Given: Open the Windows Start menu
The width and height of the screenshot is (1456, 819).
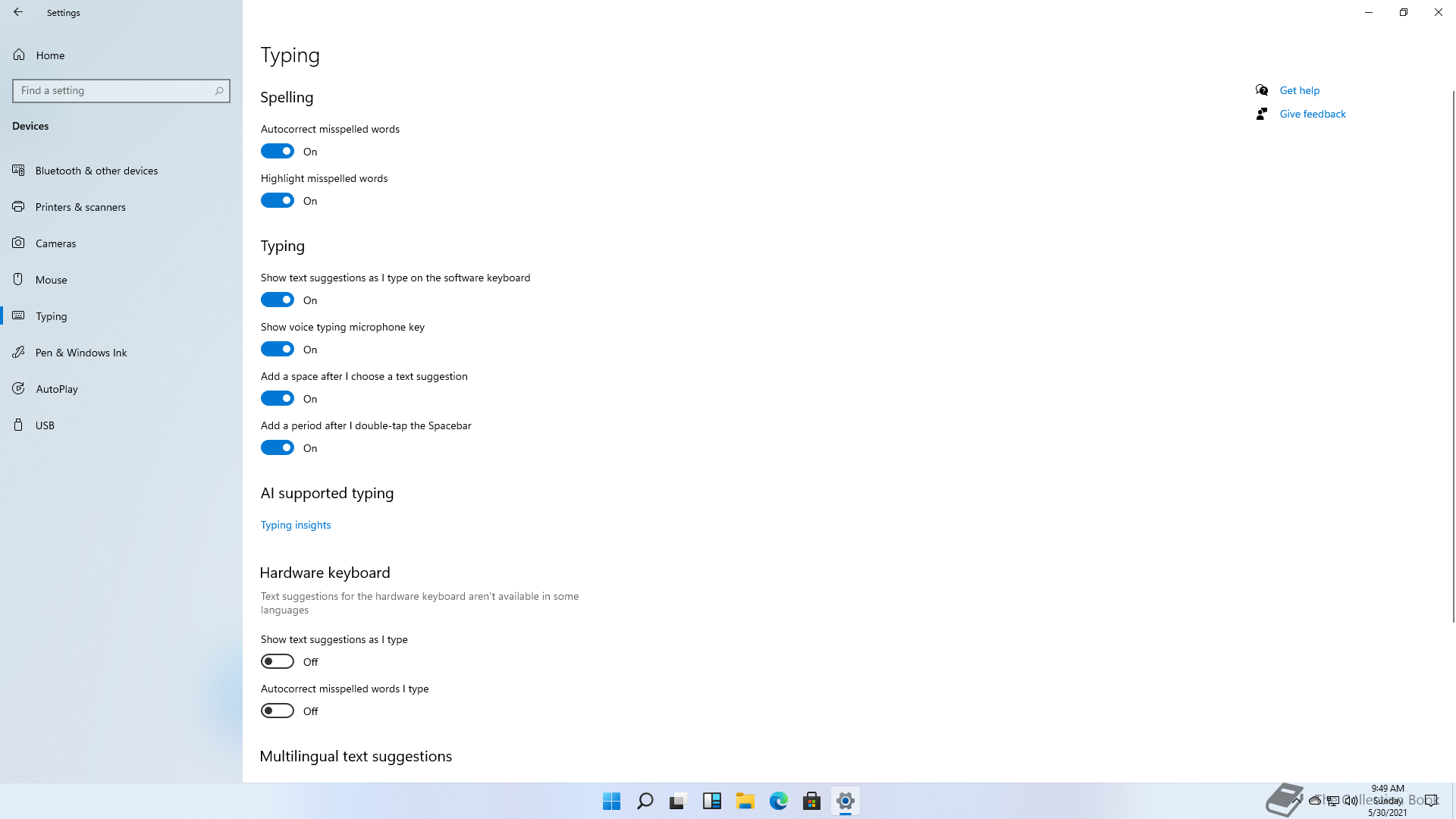Looking at the screenshot, I should [x=612, y=801].
